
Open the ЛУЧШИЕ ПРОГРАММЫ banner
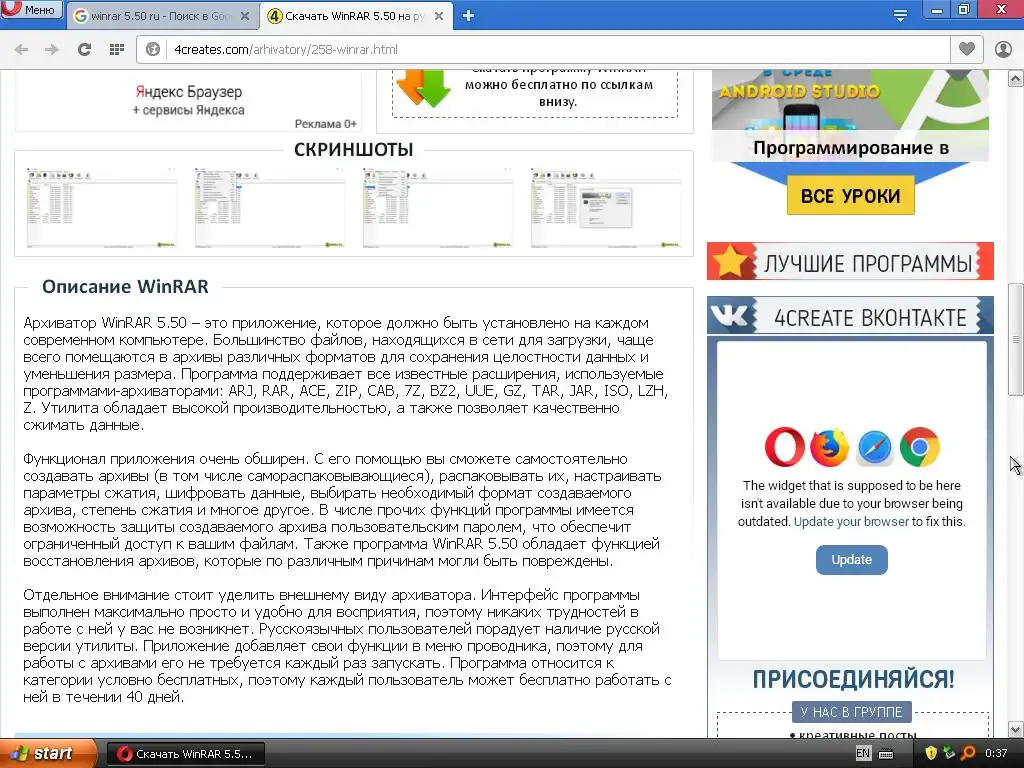pyautogui.click(x=850, y=261)
